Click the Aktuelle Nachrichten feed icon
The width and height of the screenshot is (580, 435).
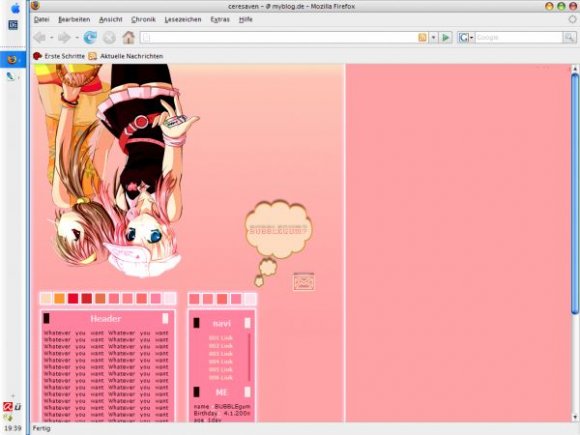pos(92,56)
